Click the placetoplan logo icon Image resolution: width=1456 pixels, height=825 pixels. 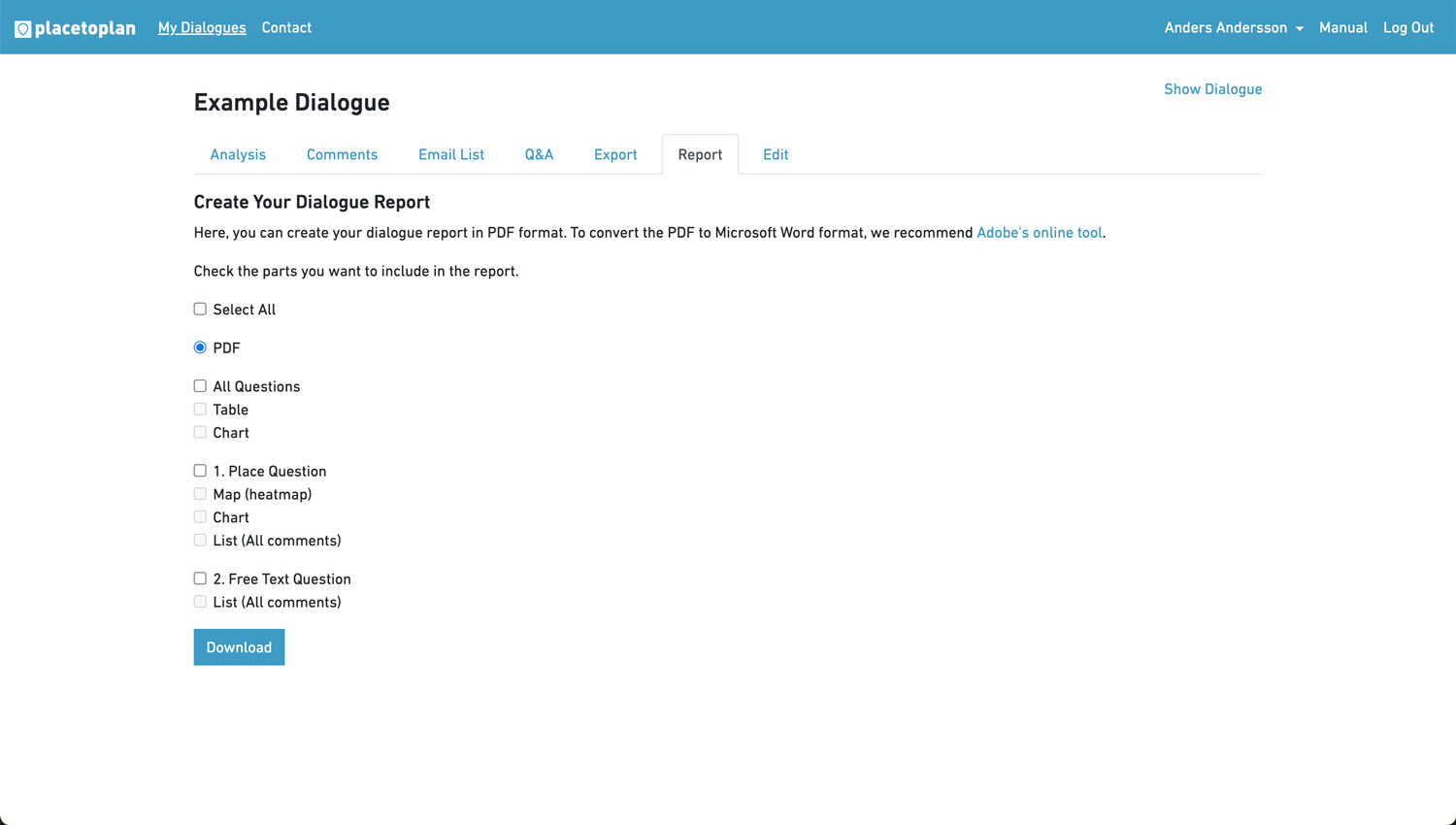click(x=21, y=27)
